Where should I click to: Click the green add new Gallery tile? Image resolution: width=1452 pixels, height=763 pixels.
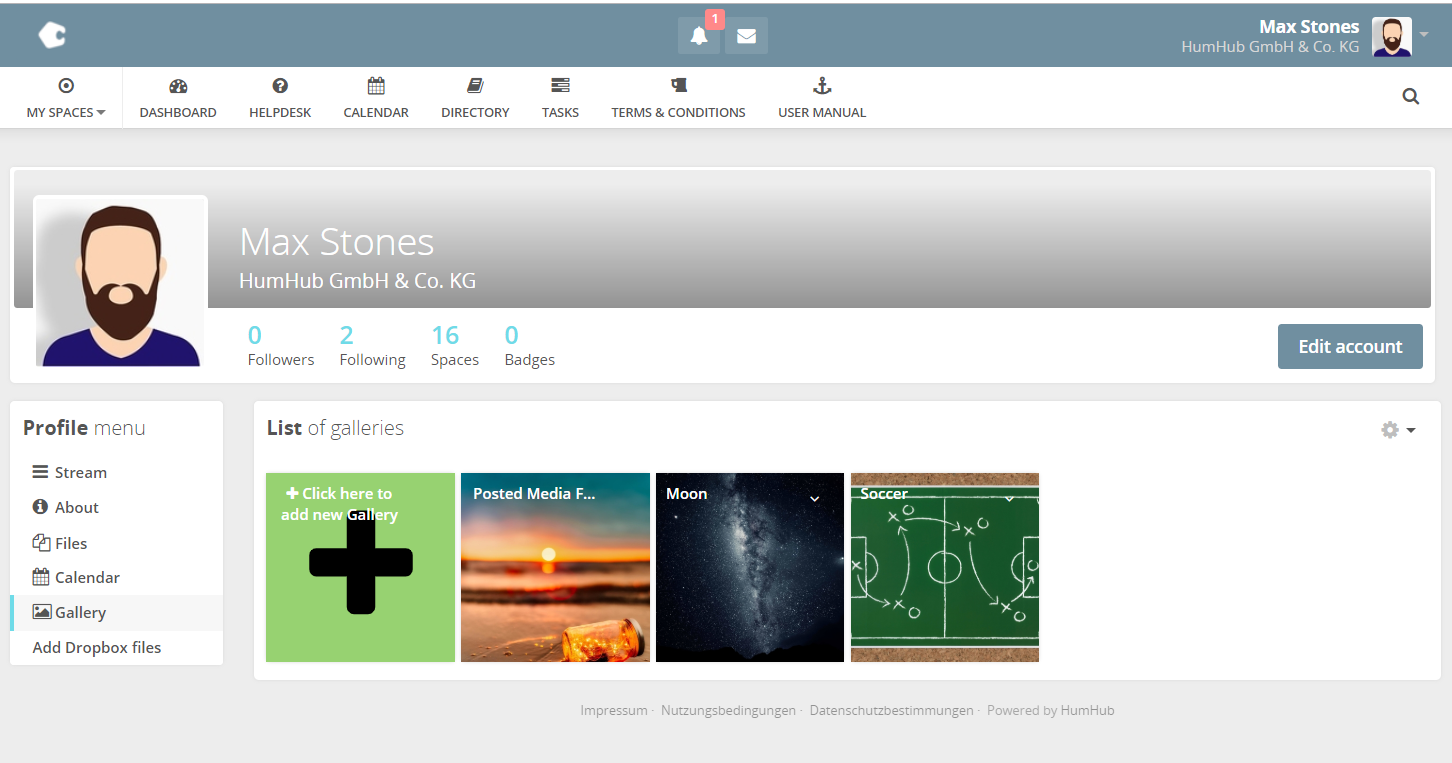click(360, 567)
